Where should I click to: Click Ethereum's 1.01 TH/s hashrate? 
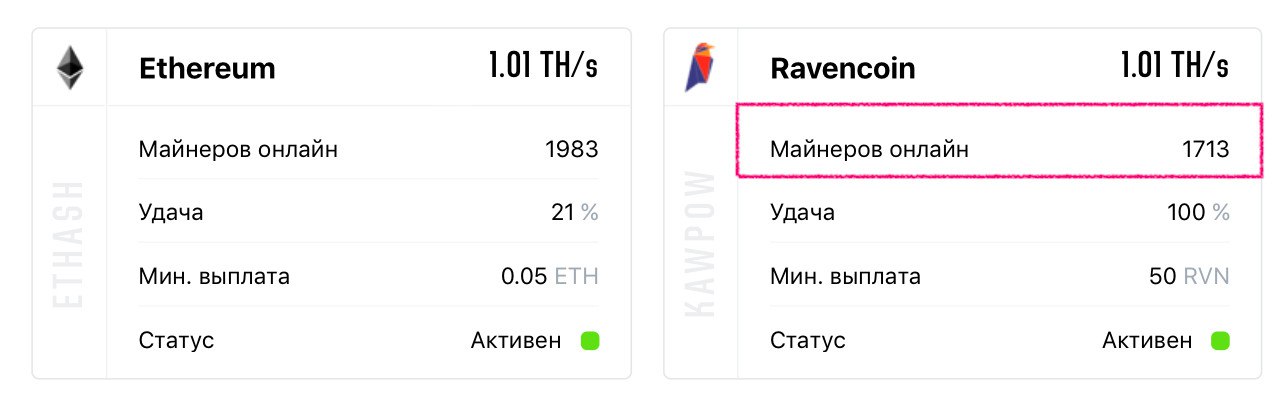tap(543, 67)
